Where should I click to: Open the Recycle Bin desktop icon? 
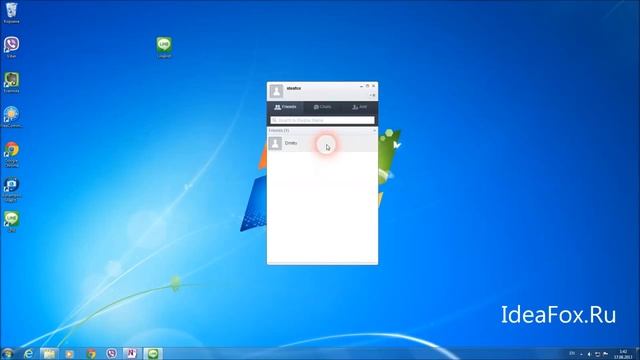(x=11, y=13)
